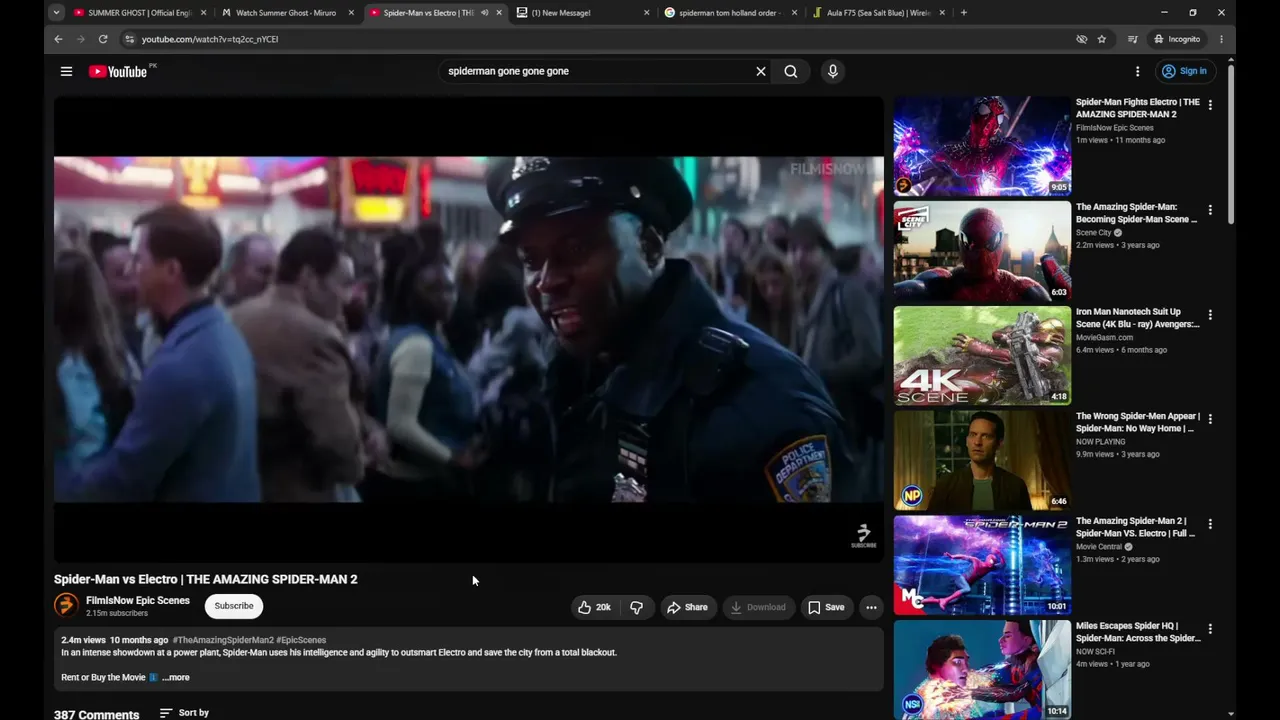Open the #EpicScenes hashtag link
The height and width of the screenshot is (720, 1280).
point(301,640)
